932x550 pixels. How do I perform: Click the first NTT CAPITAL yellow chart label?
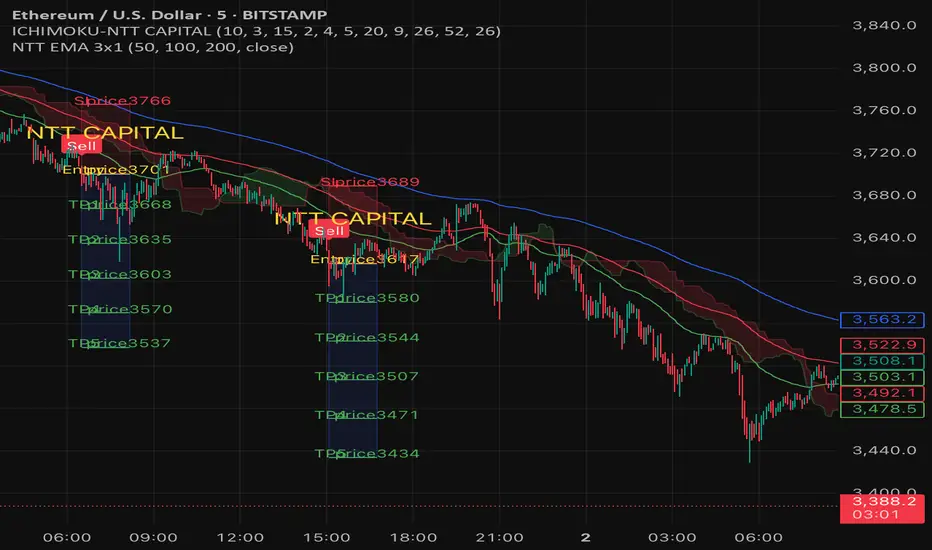(x=105, y=133)
